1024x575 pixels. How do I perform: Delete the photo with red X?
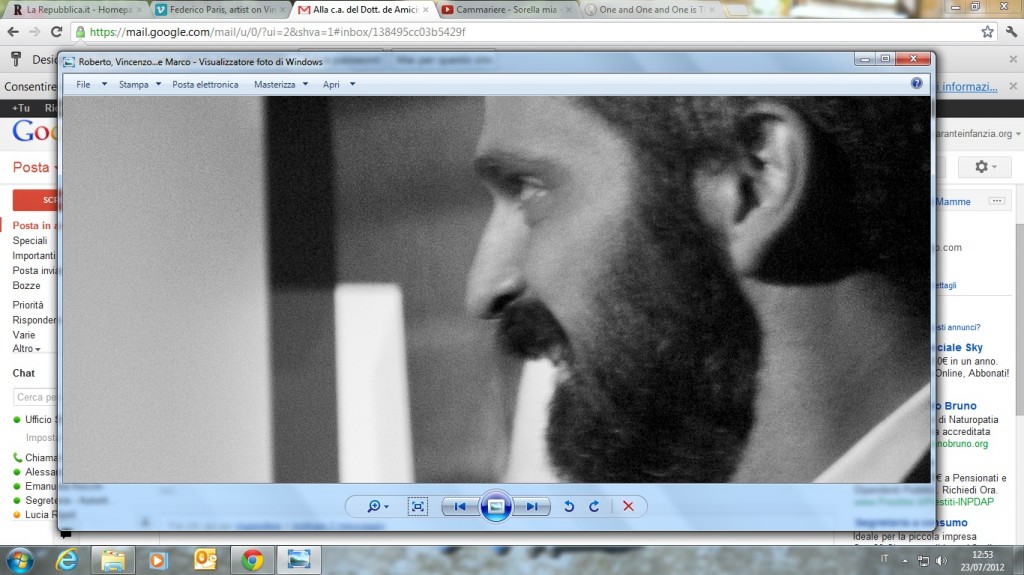pyautogui.click(x=628, y=507)
